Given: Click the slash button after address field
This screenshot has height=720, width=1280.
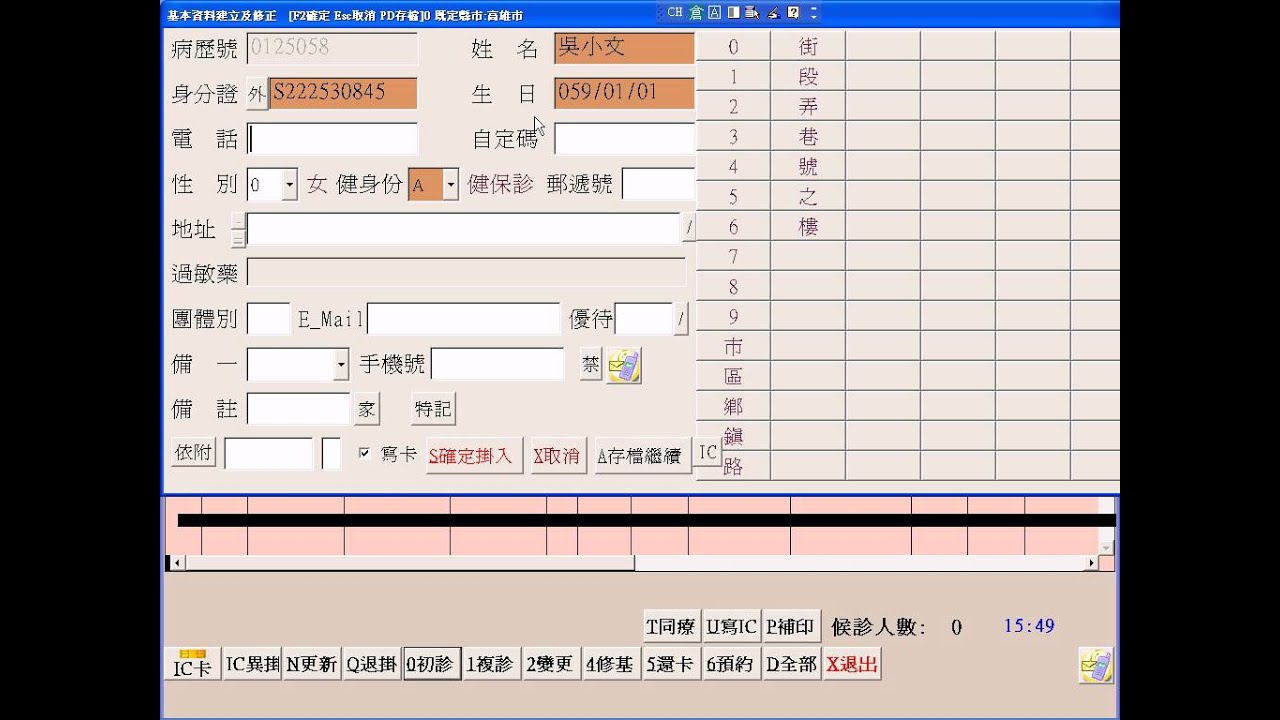Looking at the screenshot, I should (x=689, y=229).
